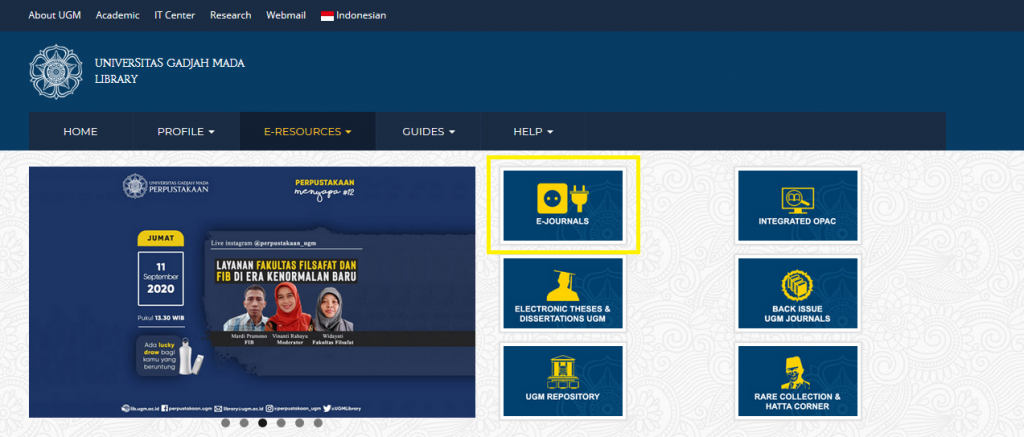Open the Research link
This screenshot has height=437, width=1024.
click(231, 15)
